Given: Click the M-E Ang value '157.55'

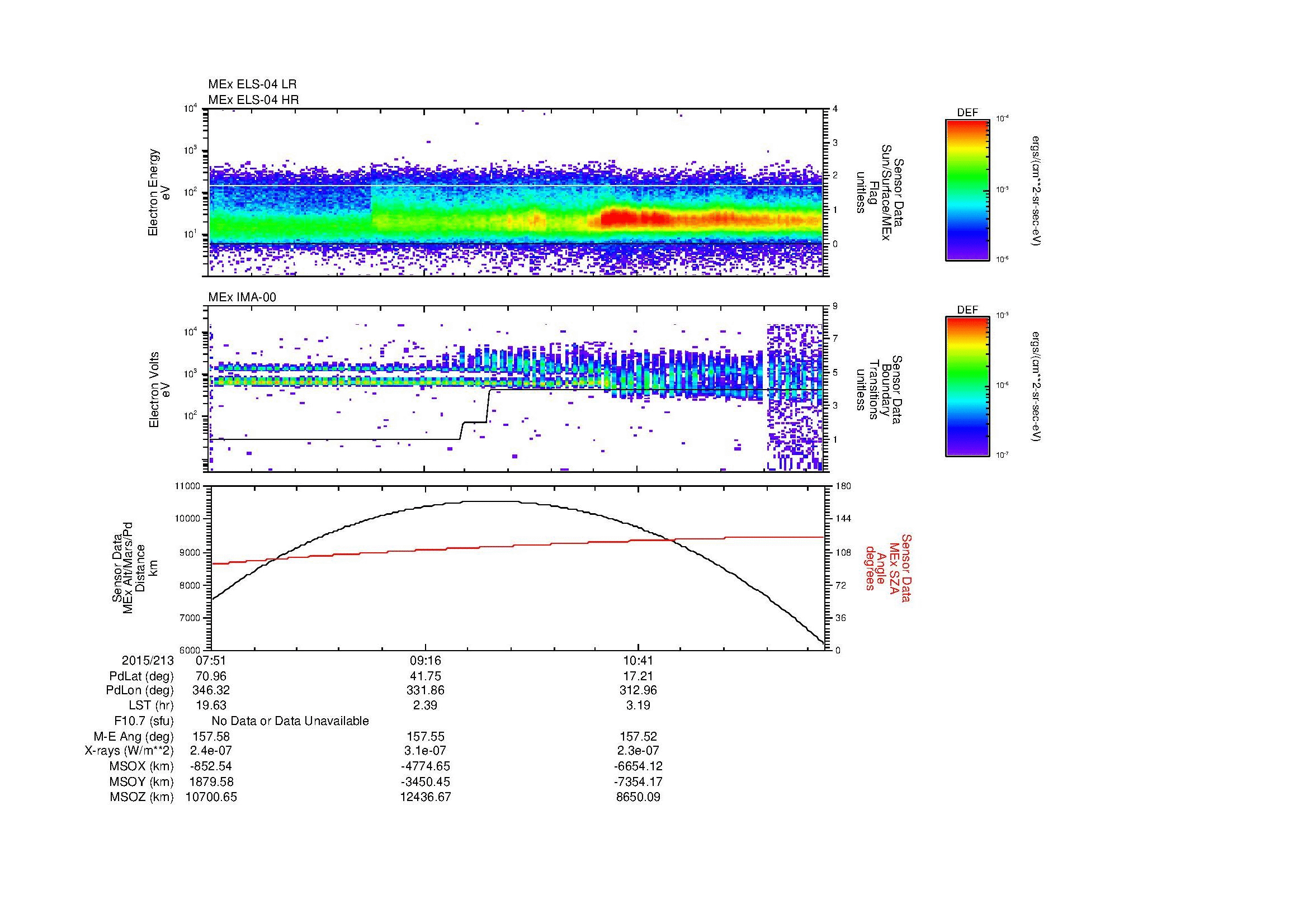Looking at the screenshot, I should 425,737.
